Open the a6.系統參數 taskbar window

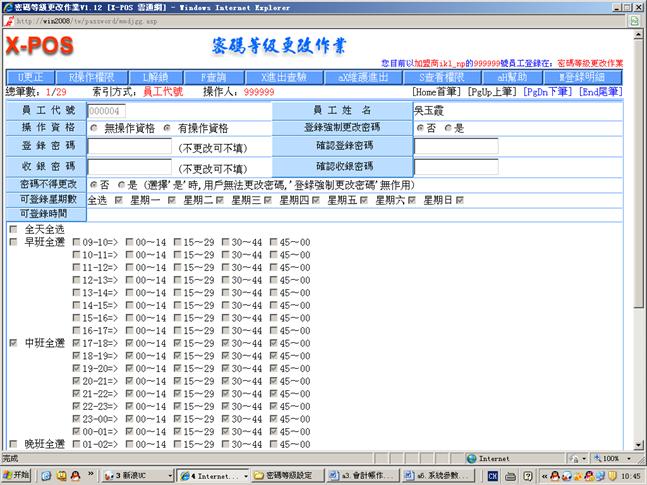pyautogui.click(x=441, y=475)
